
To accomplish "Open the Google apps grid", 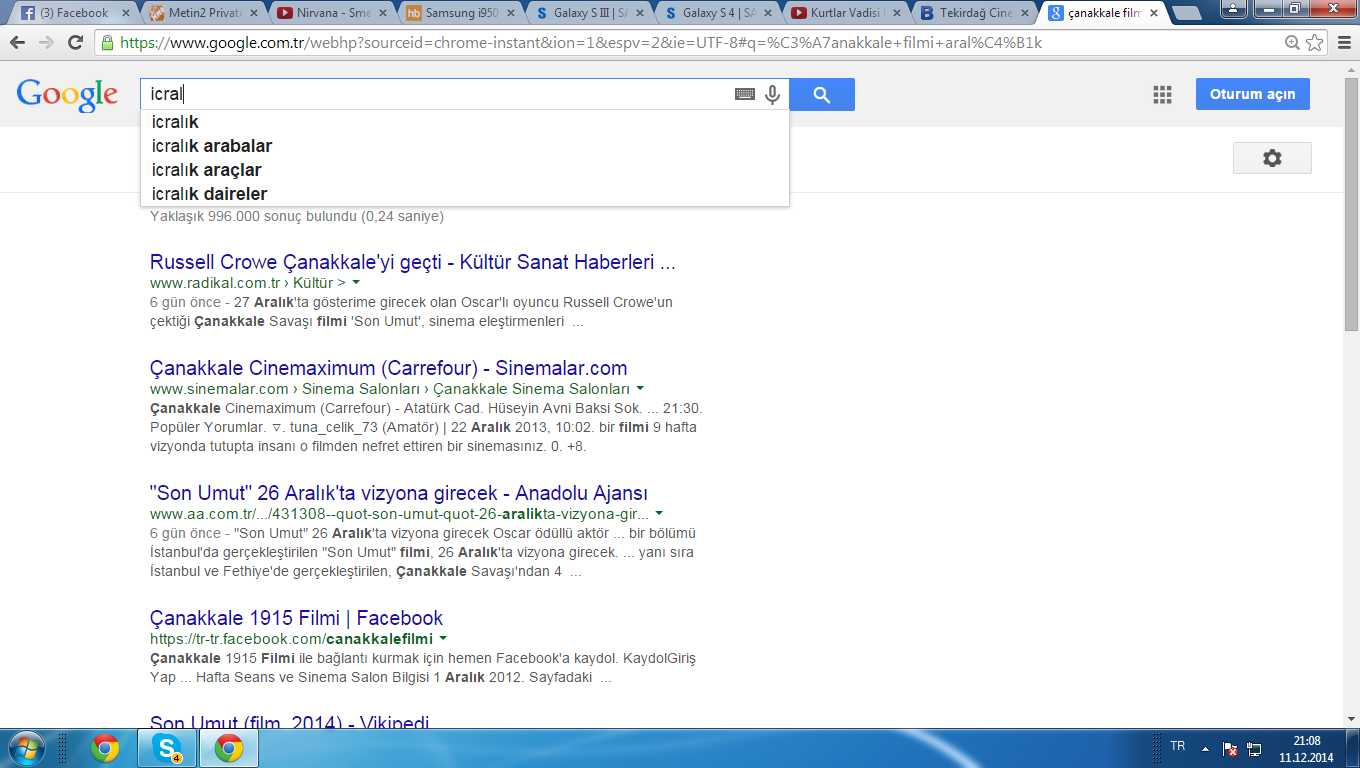I will coord(1162,94).
